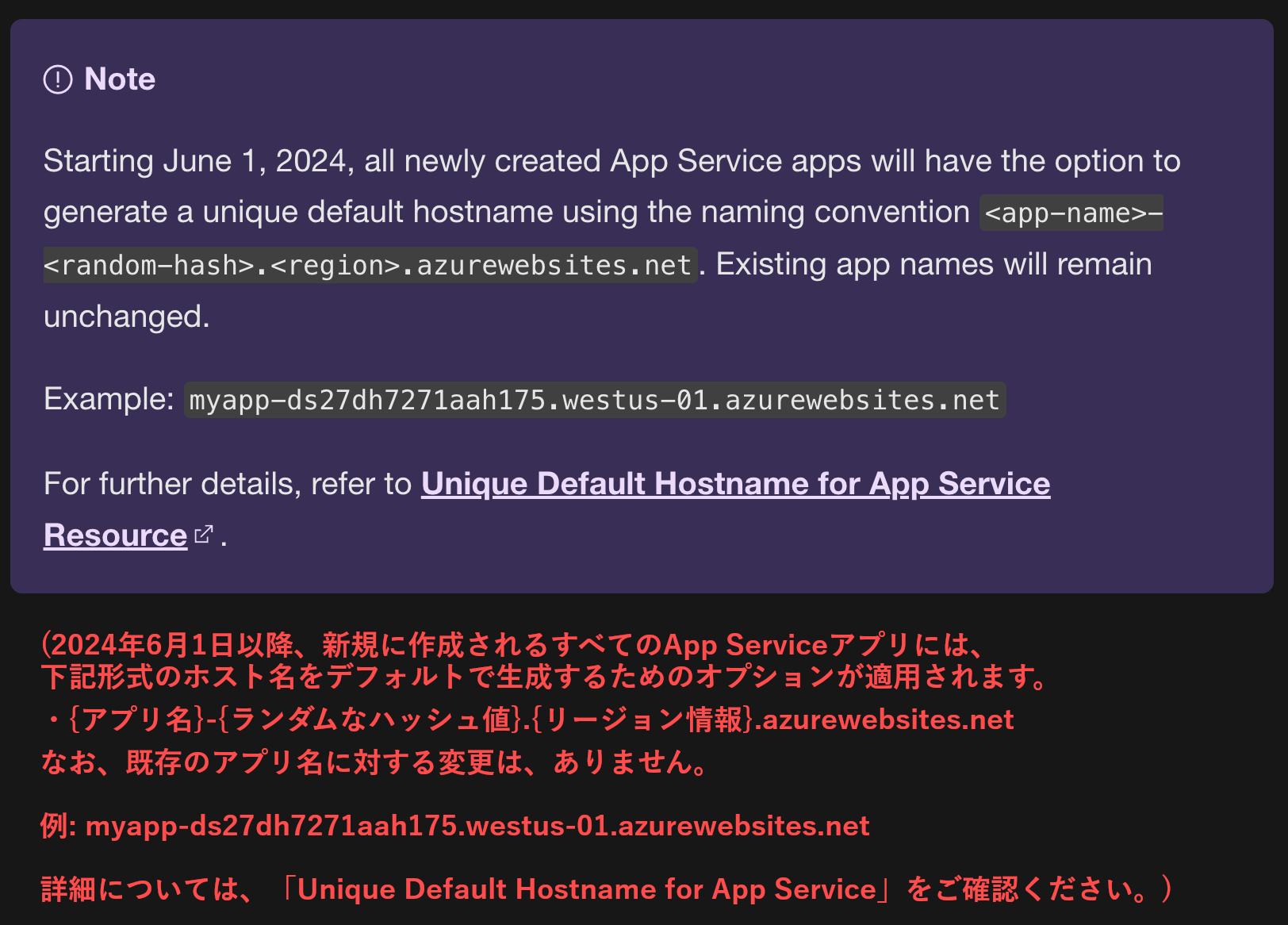Image resolution: width=1288 pixels, height=925 pixels.
Task: Click the "<random-hash>.<region>.azurewebsites.net" code snippet
Action: click(370, 265)
